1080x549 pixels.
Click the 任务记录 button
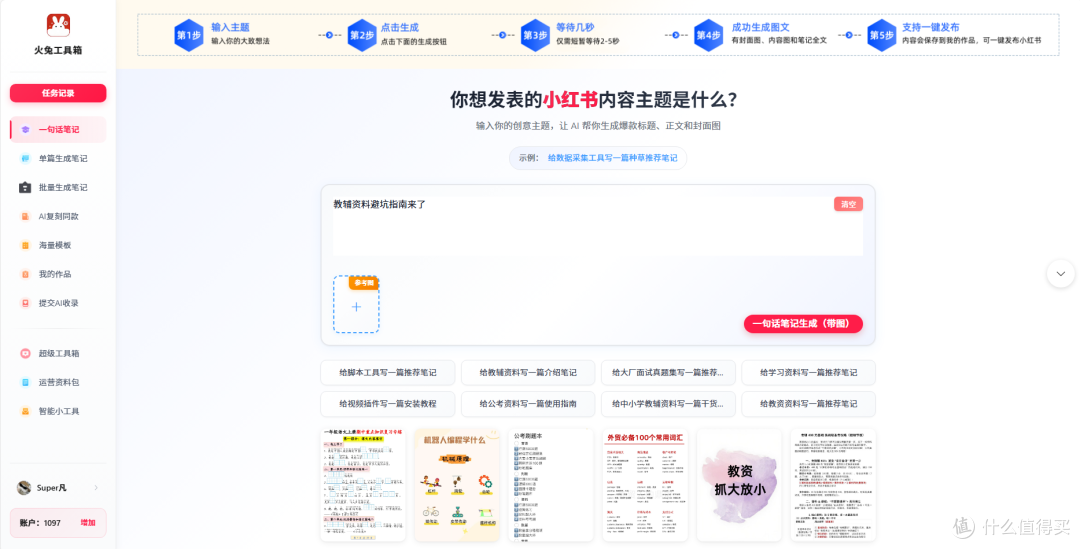[58, 93]
